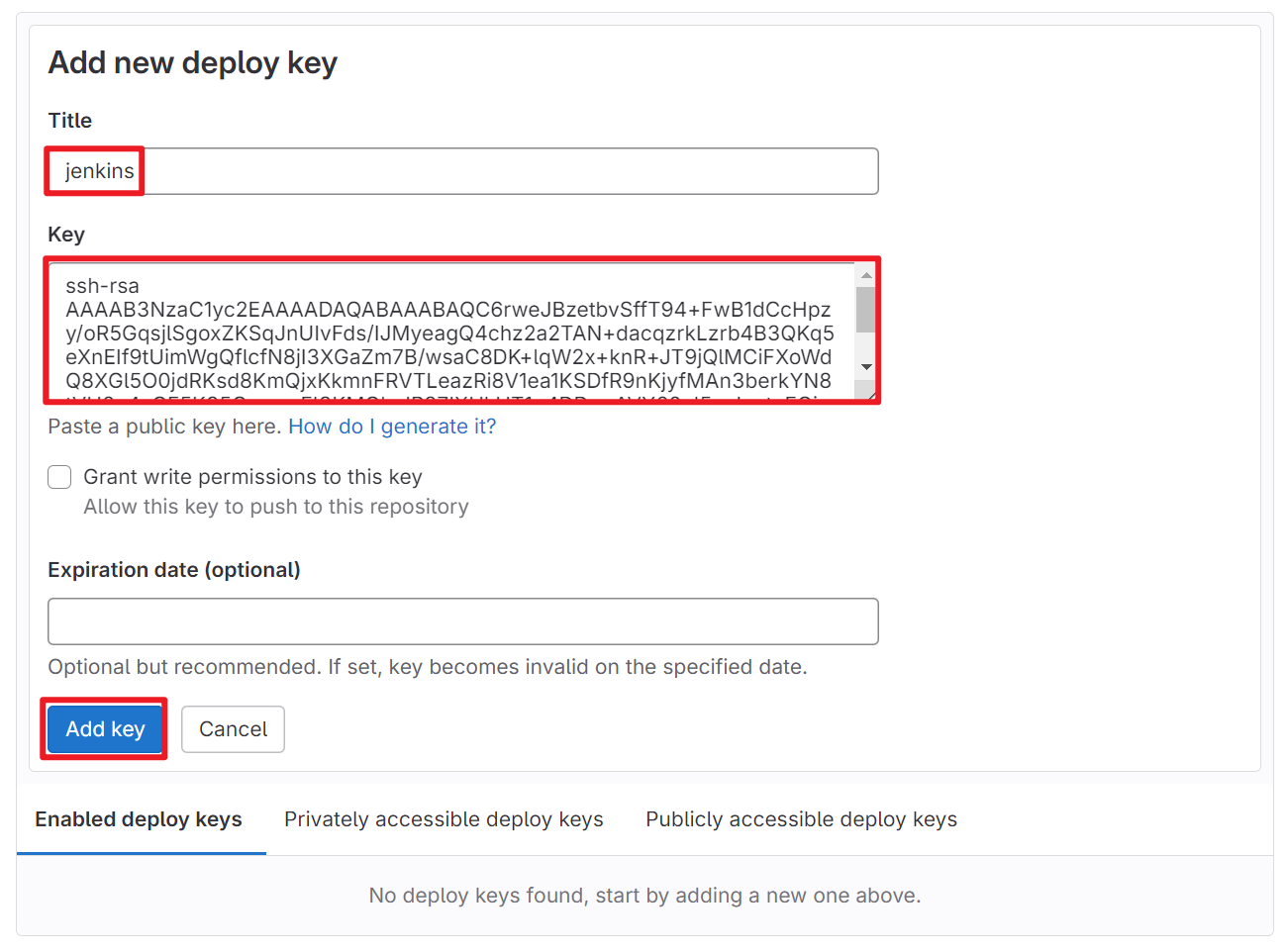
Task: Switch to Enabled deploy keys tab
Action: click(139, 819)
